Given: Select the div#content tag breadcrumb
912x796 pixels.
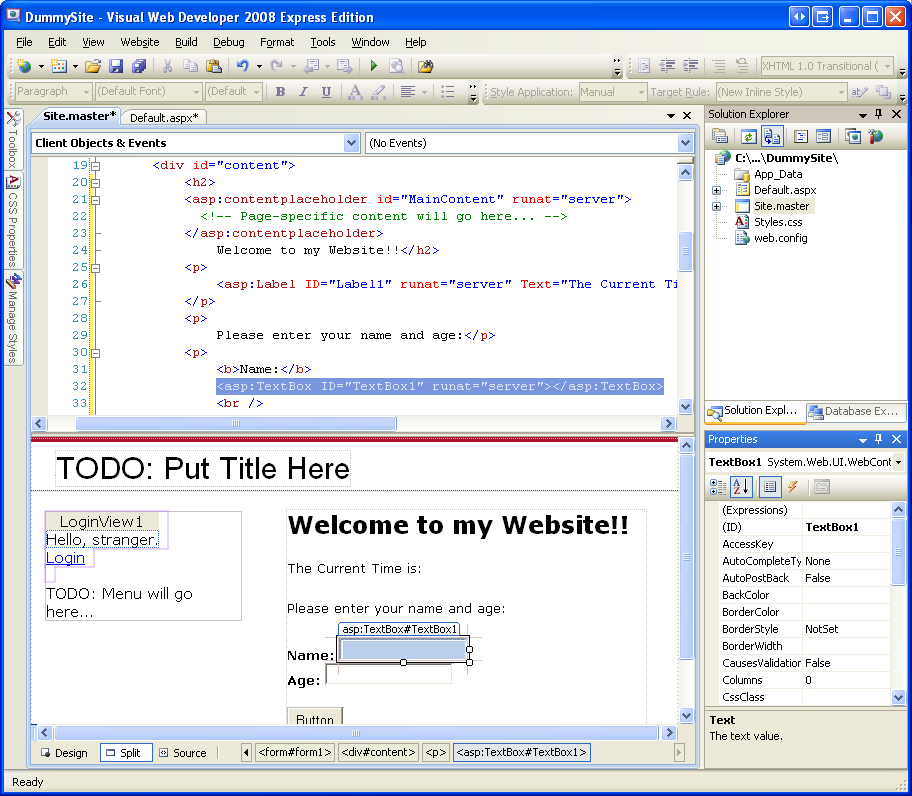Looking at the screenshot, I should click(x=378, y=752).
